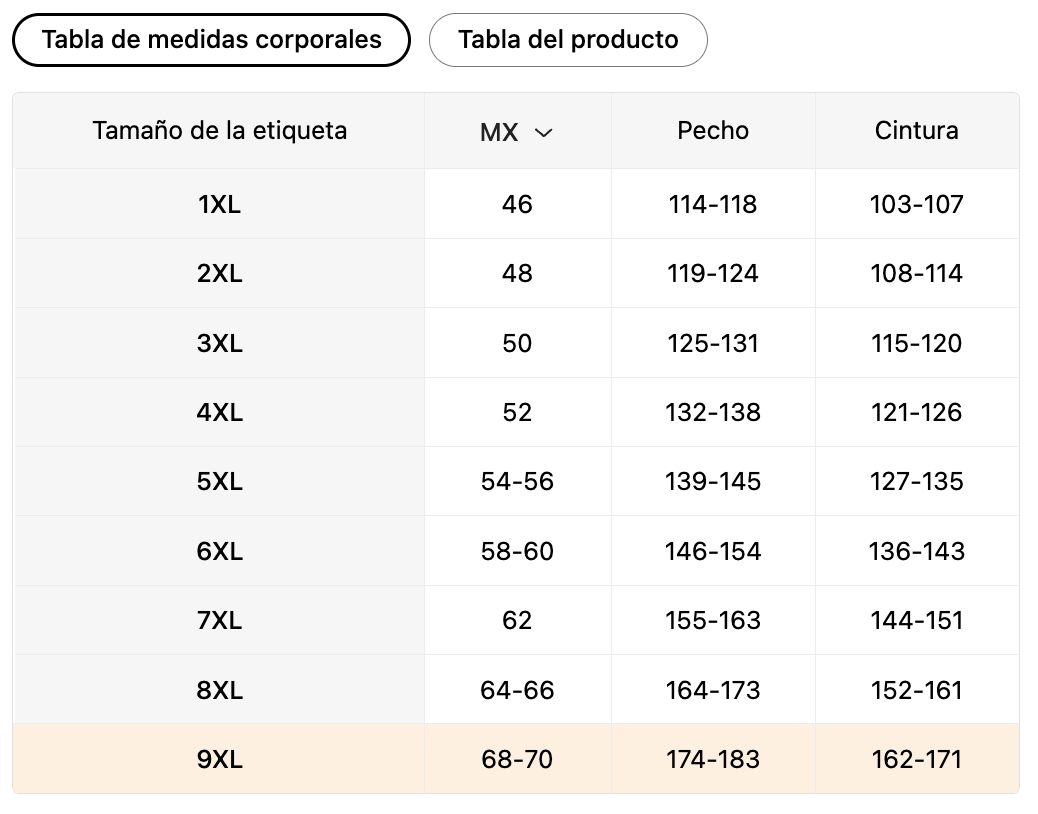Click the chevron arrow beside MX

[544, 132]
